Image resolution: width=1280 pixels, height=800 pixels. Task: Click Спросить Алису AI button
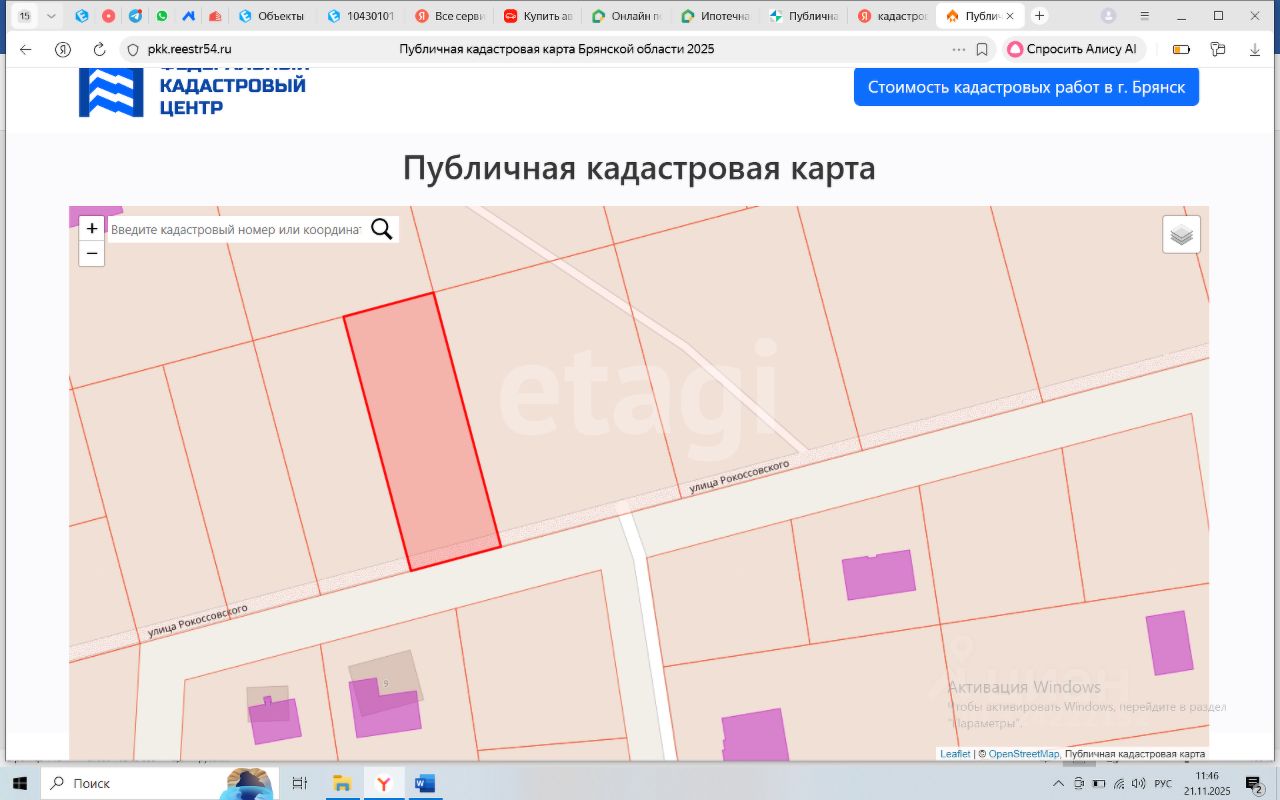pyautogui.click(x=1074, y=49)
